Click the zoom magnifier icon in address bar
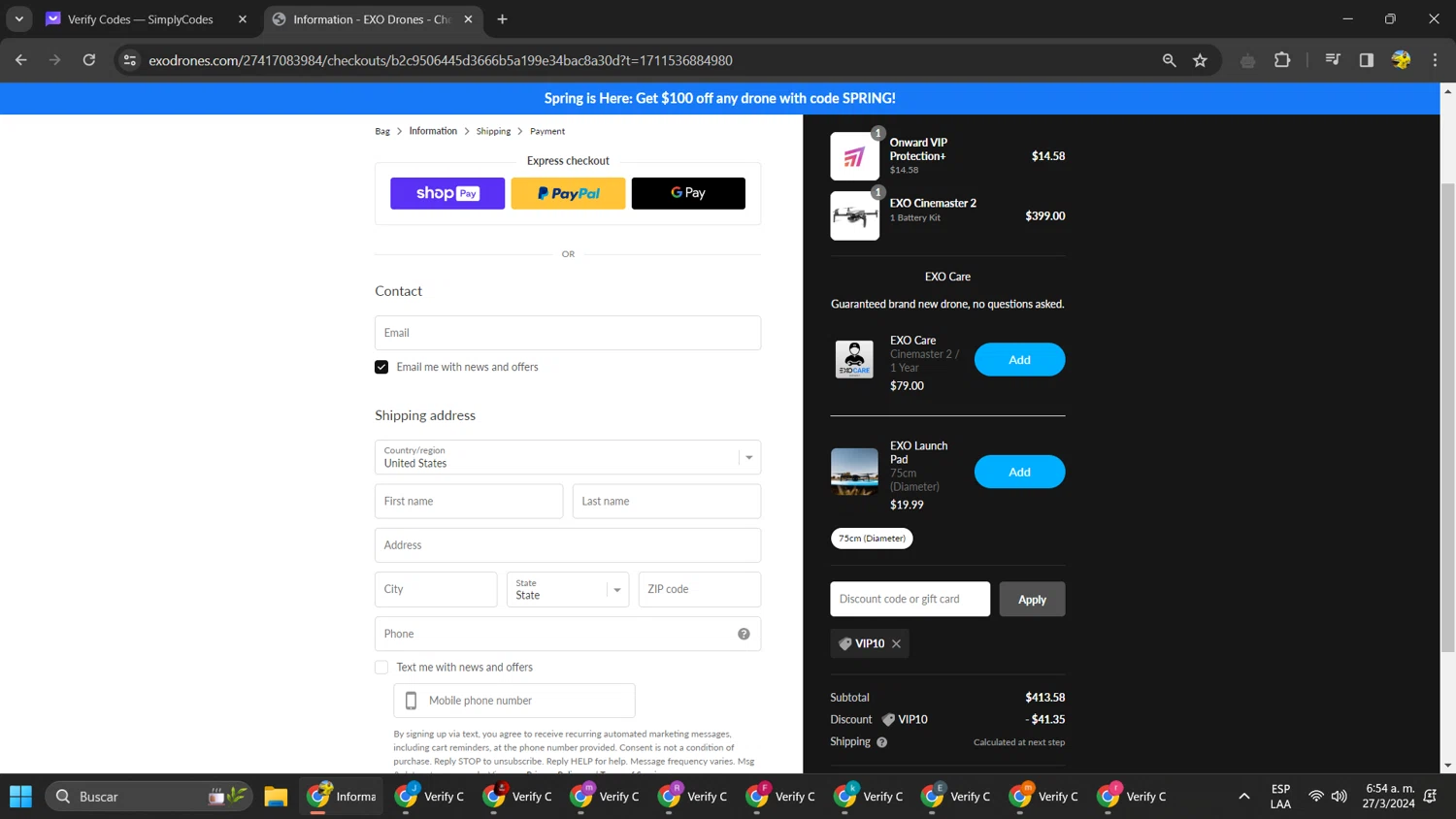This screenshot has width=1456, height=819. point(1169,60)
